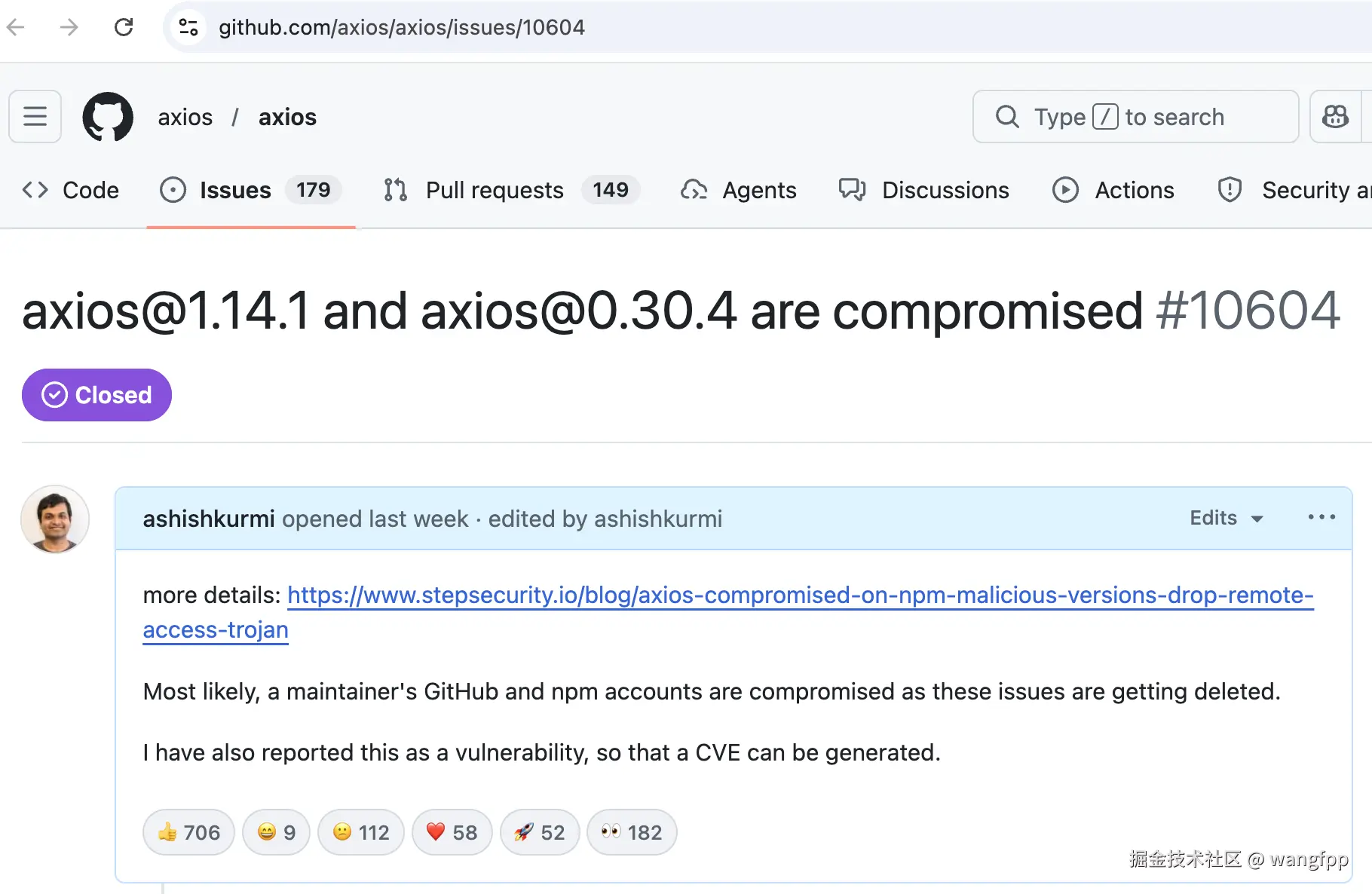The image size is (1372, 894).
Task: Open the Code tab
Action: [x=70, y=190]
